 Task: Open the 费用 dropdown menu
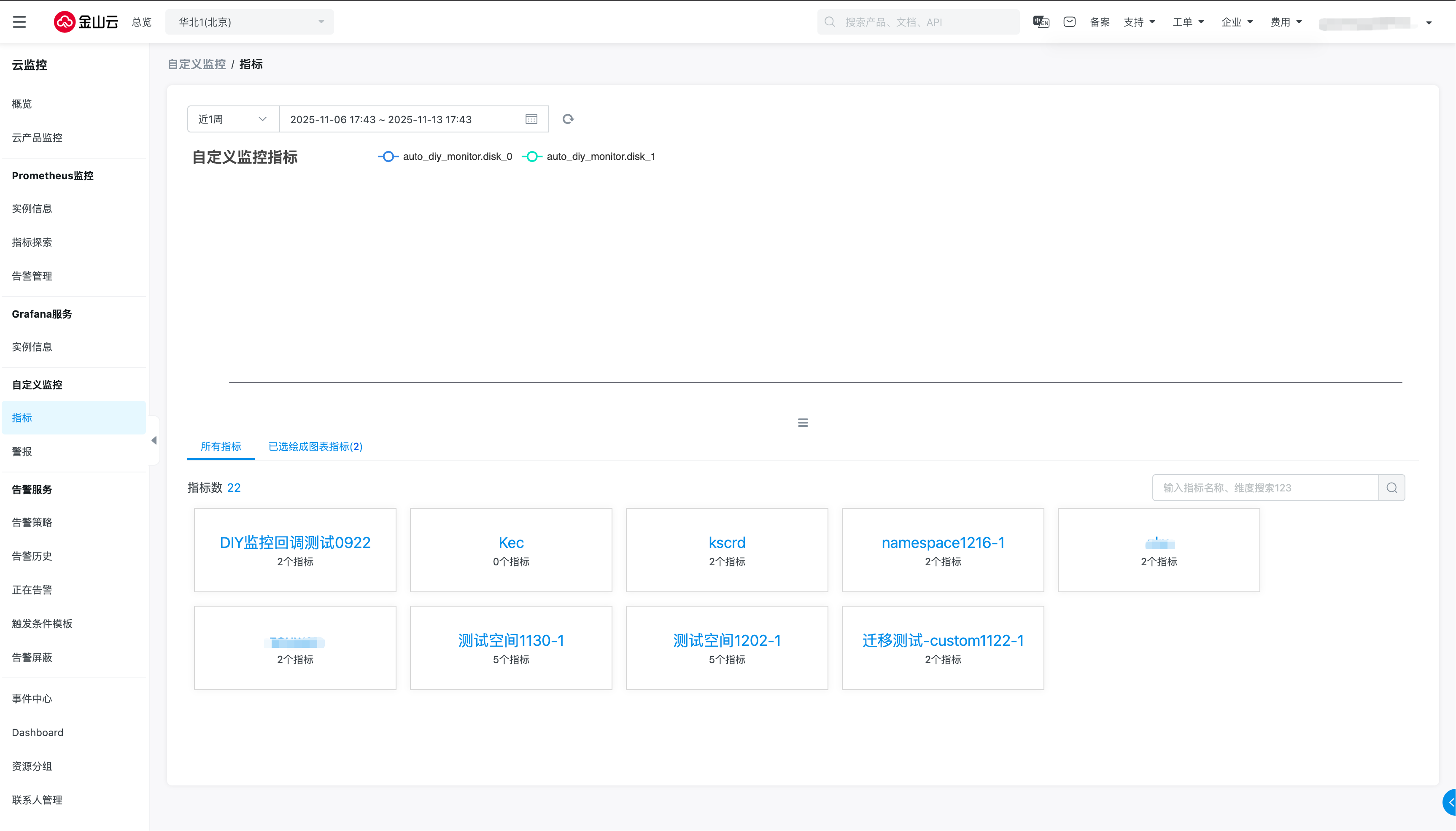coord(1286,22)
